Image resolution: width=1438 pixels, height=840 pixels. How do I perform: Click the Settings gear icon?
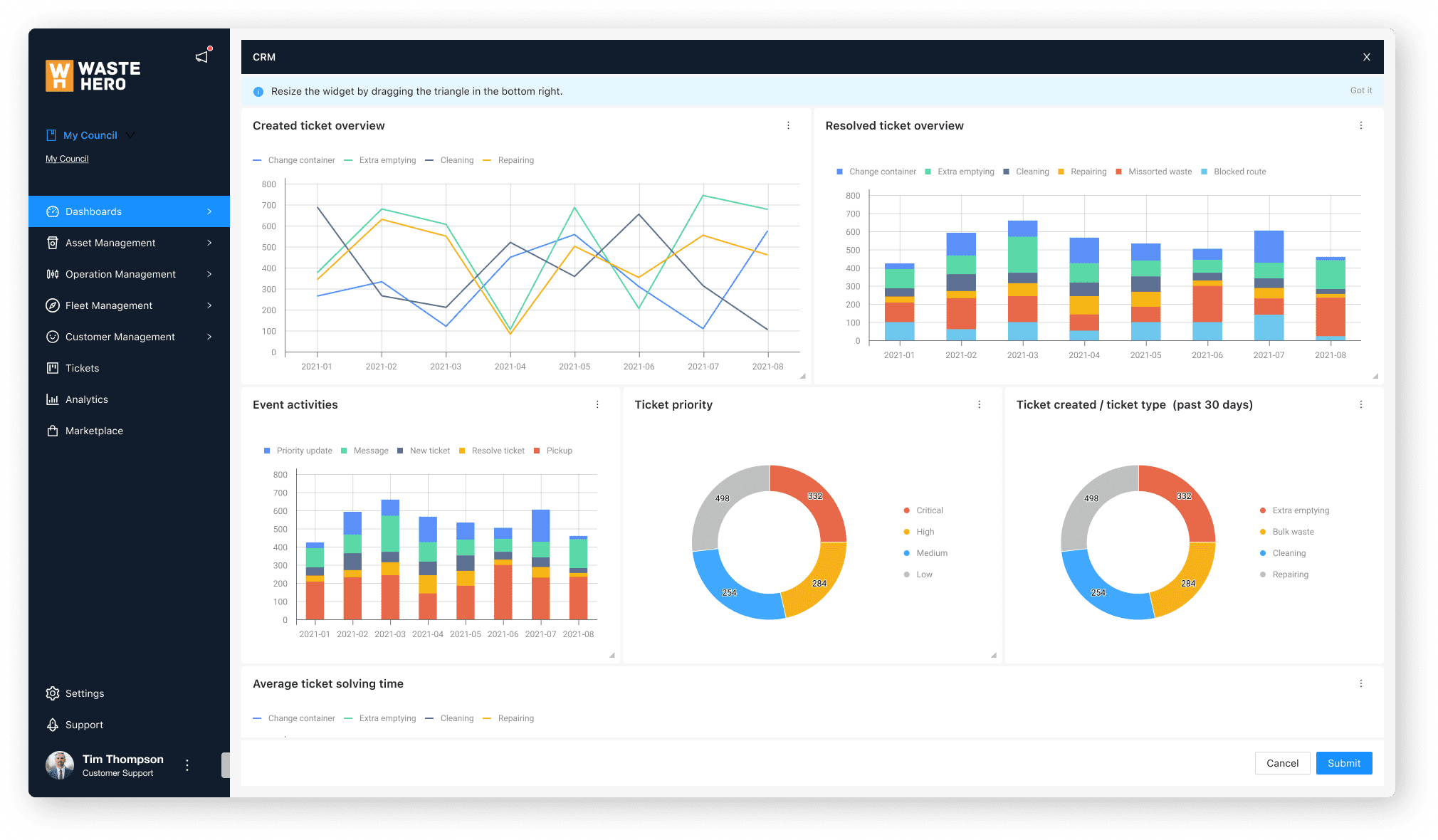point(53,693)
